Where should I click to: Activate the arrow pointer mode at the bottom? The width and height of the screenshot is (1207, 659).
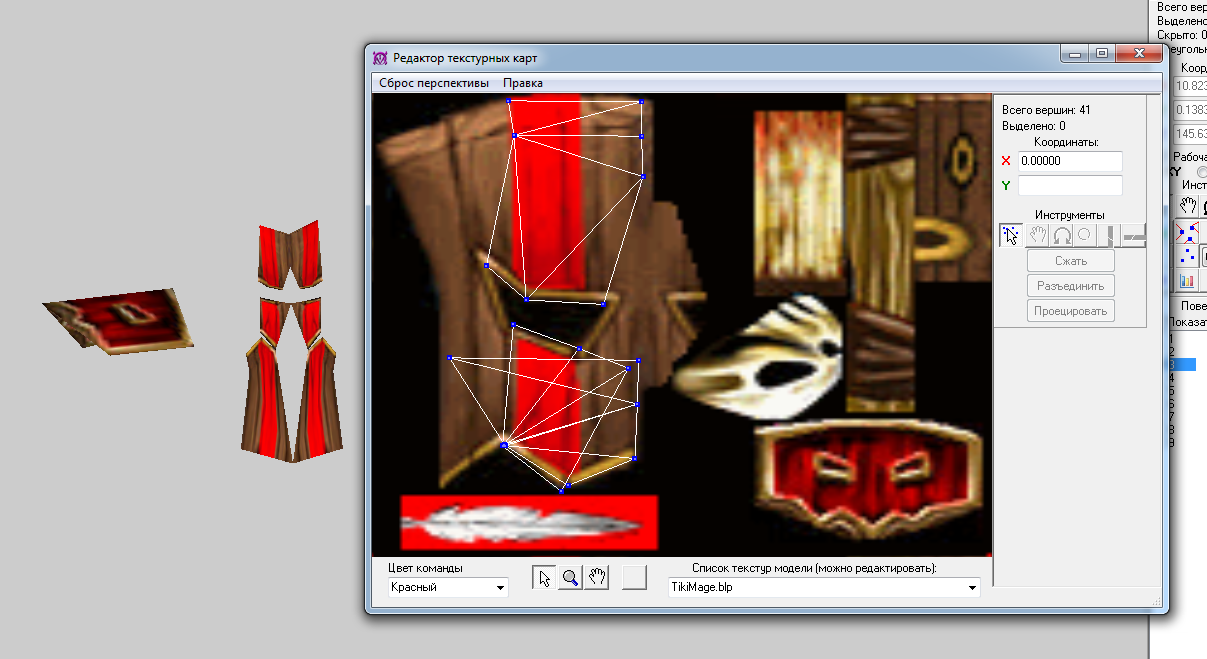(544, 577)
